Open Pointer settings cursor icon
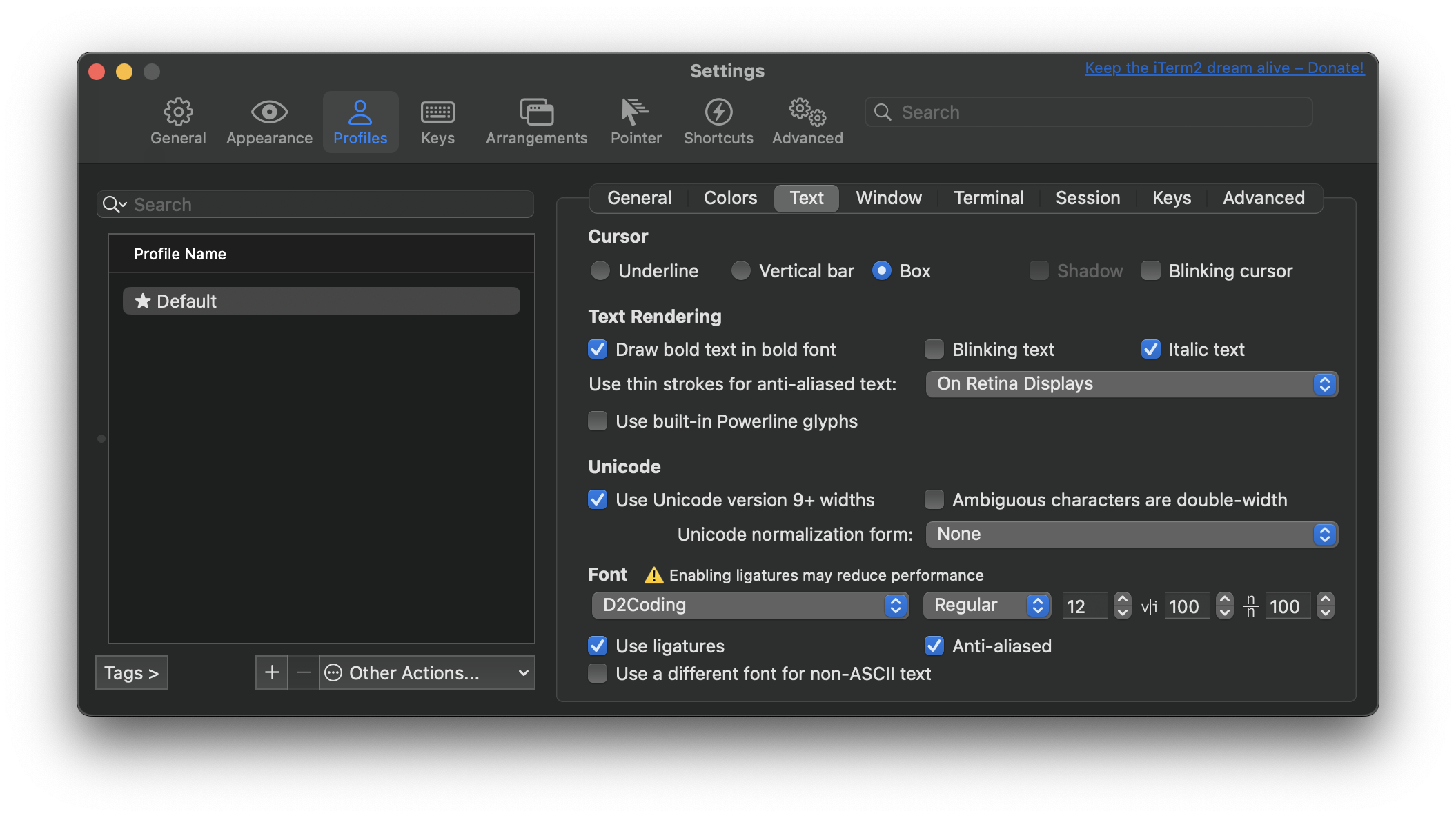This screenshot has height=818, width=1456. pos(635,112)
